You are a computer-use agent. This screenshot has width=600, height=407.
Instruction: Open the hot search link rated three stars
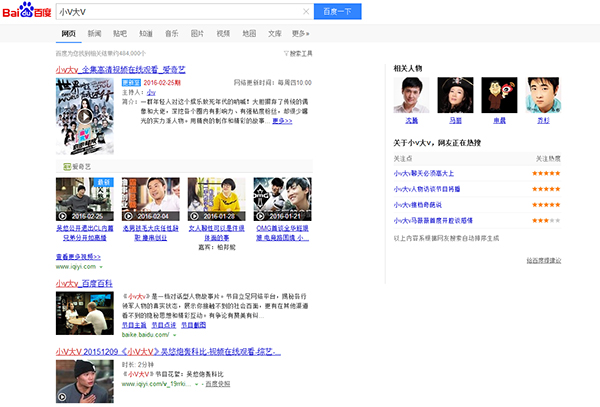pyautogui.click(x=433, y=220)
